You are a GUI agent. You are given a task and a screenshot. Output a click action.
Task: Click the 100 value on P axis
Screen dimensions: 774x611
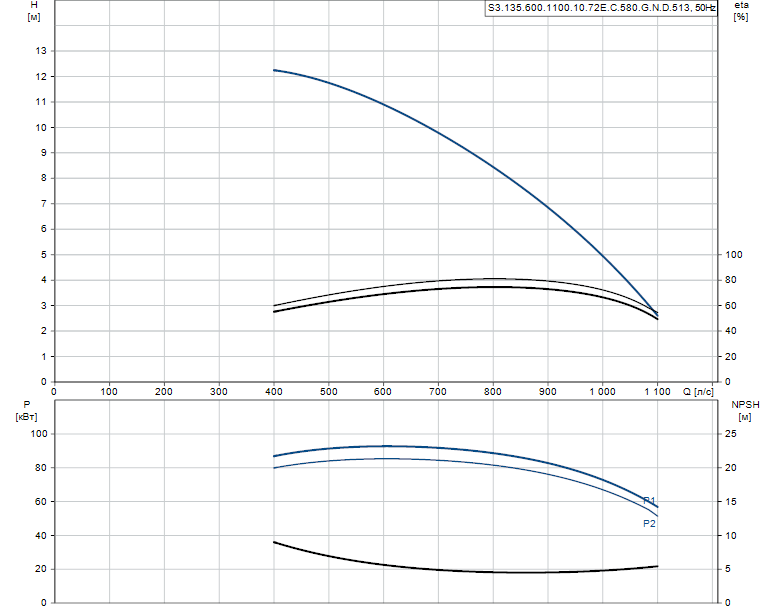(x=39, y=434)
